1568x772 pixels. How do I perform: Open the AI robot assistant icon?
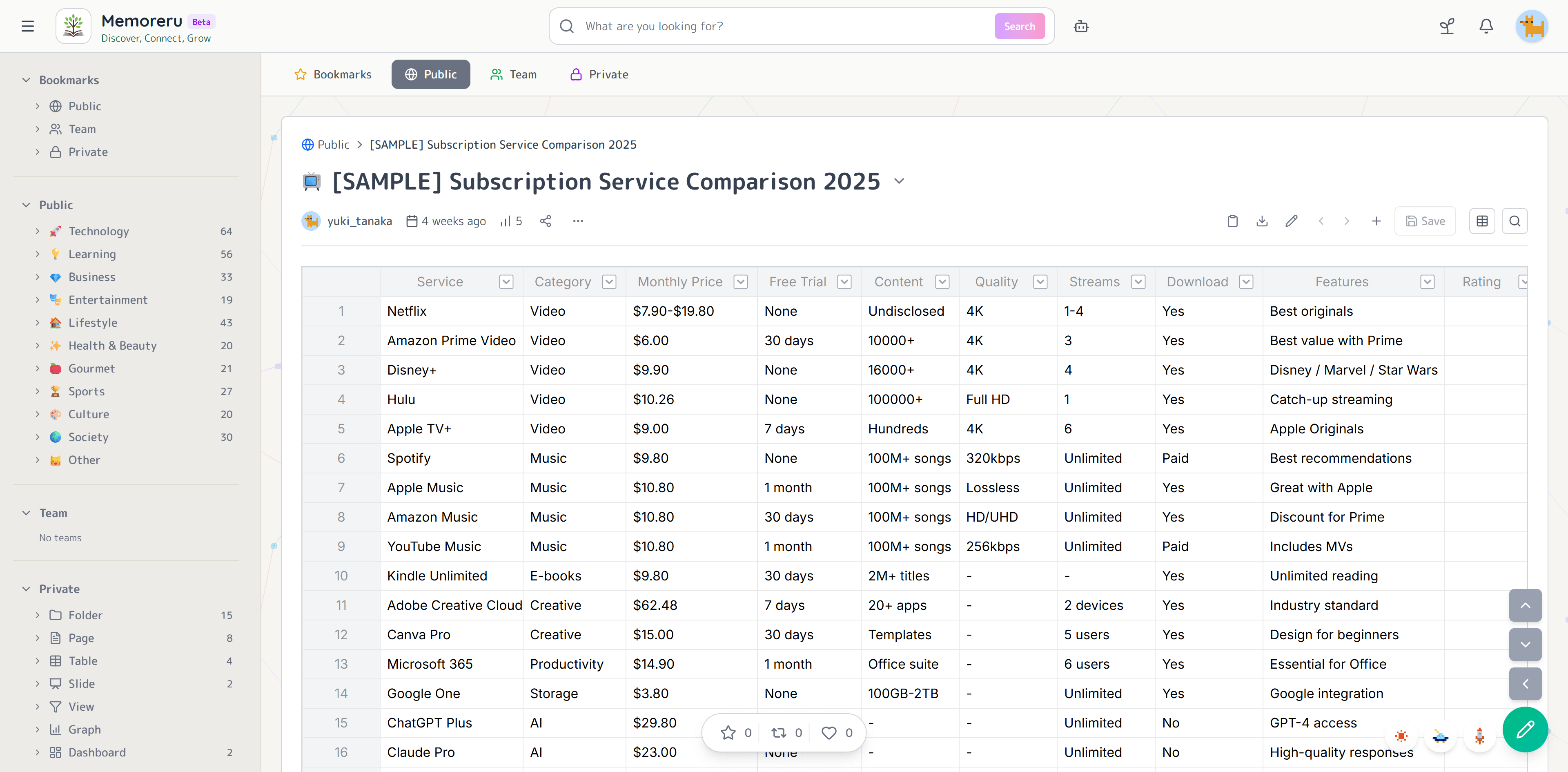1081,26
